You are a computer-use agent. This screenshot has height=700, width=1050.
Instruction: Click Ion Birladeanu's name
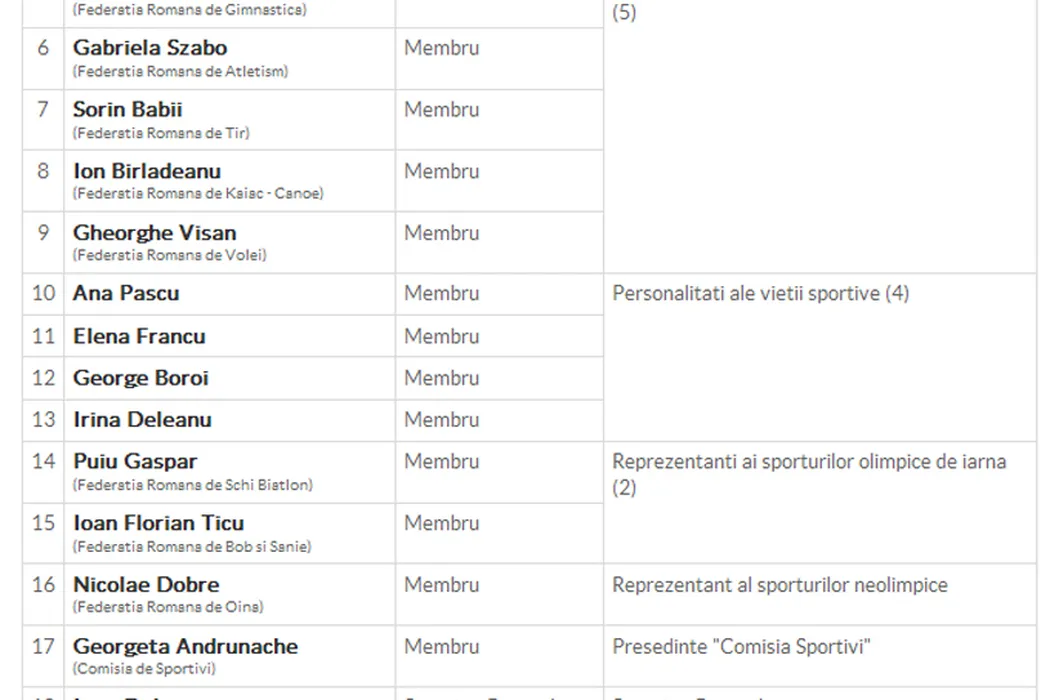[147, 172]
